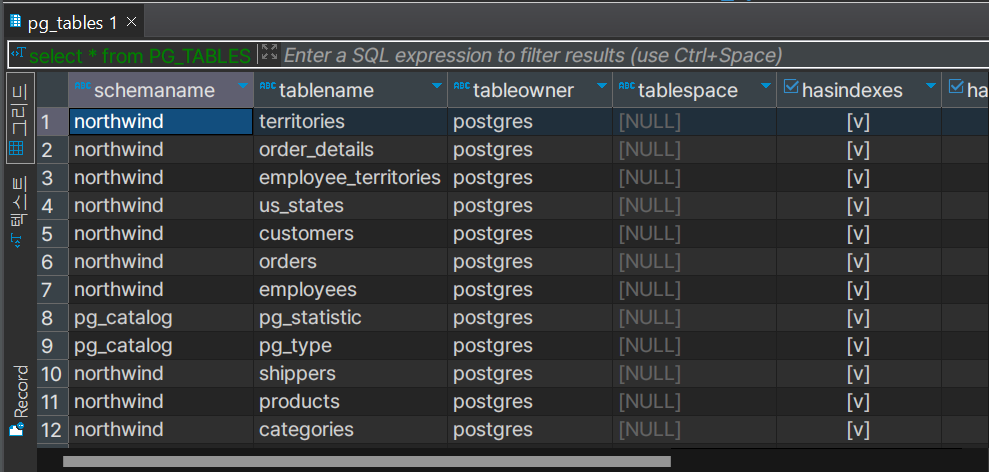Click the tablespace column header

click(694, 90)
